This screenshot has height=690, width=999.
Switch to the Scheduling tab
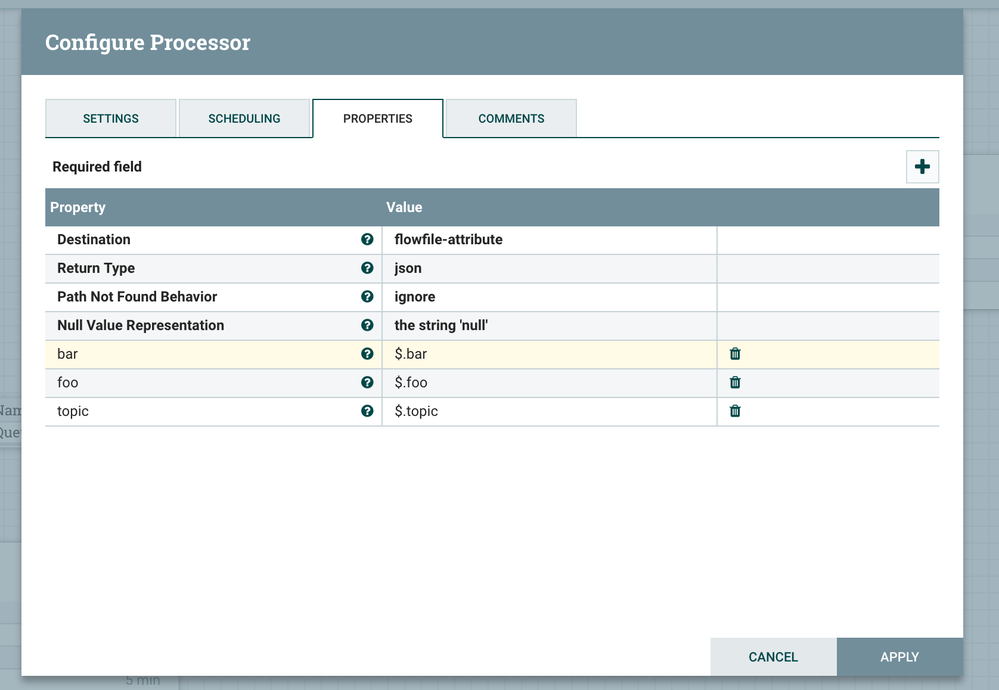(244, 118)
